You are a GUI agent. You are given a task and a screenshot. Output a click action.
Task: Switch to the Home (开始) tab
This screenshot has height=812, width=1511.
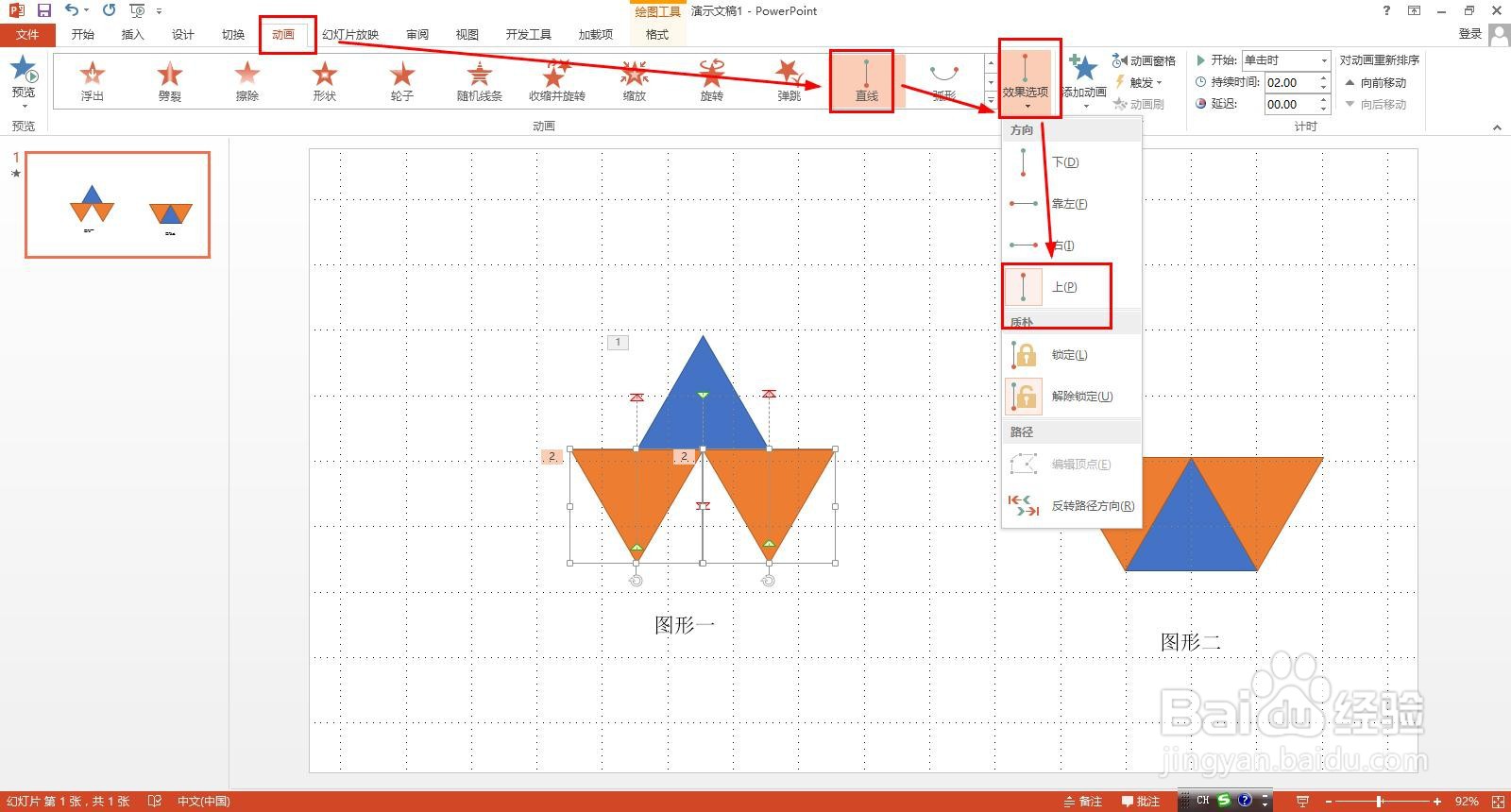click(83, 34)
